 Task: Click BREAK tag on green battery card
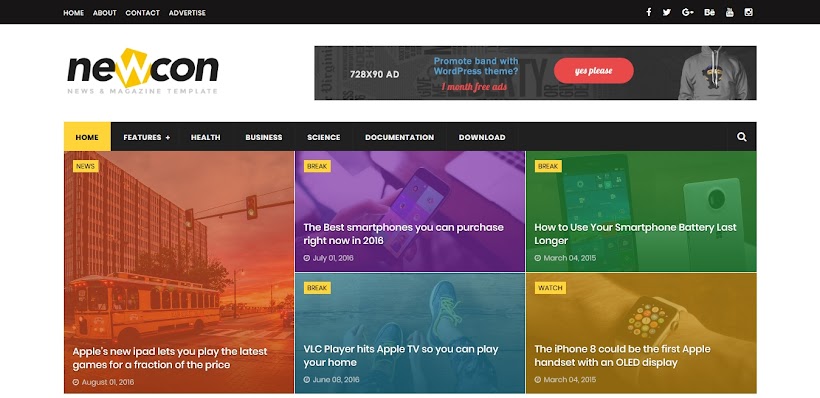click(548, 166)
